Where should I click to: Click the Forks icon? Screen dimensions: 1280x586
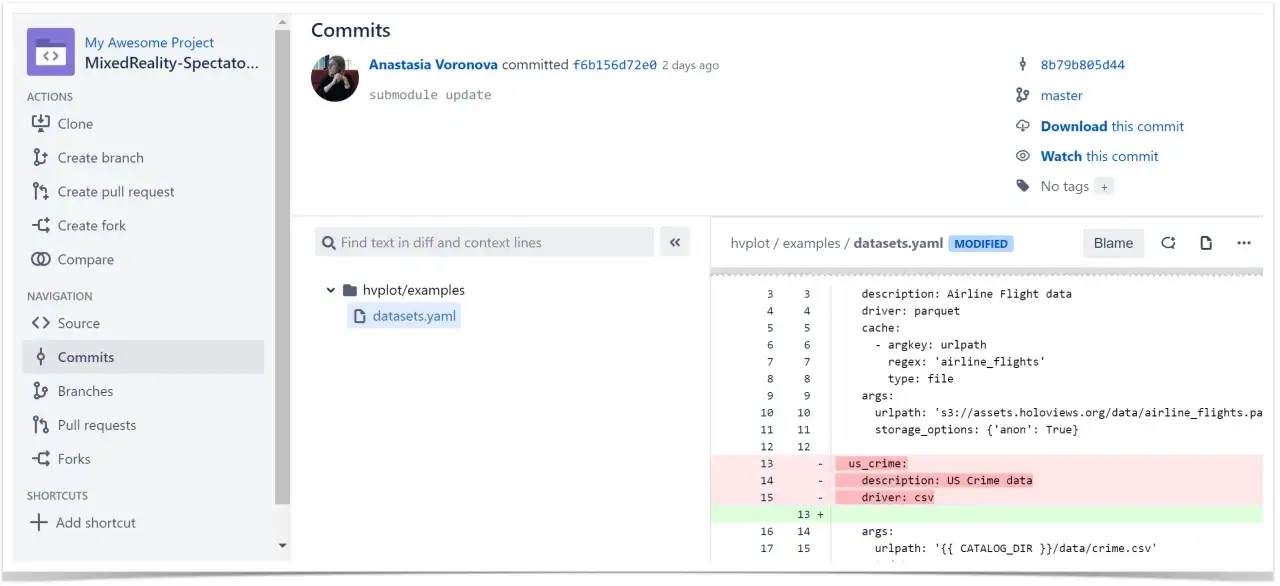40,459
